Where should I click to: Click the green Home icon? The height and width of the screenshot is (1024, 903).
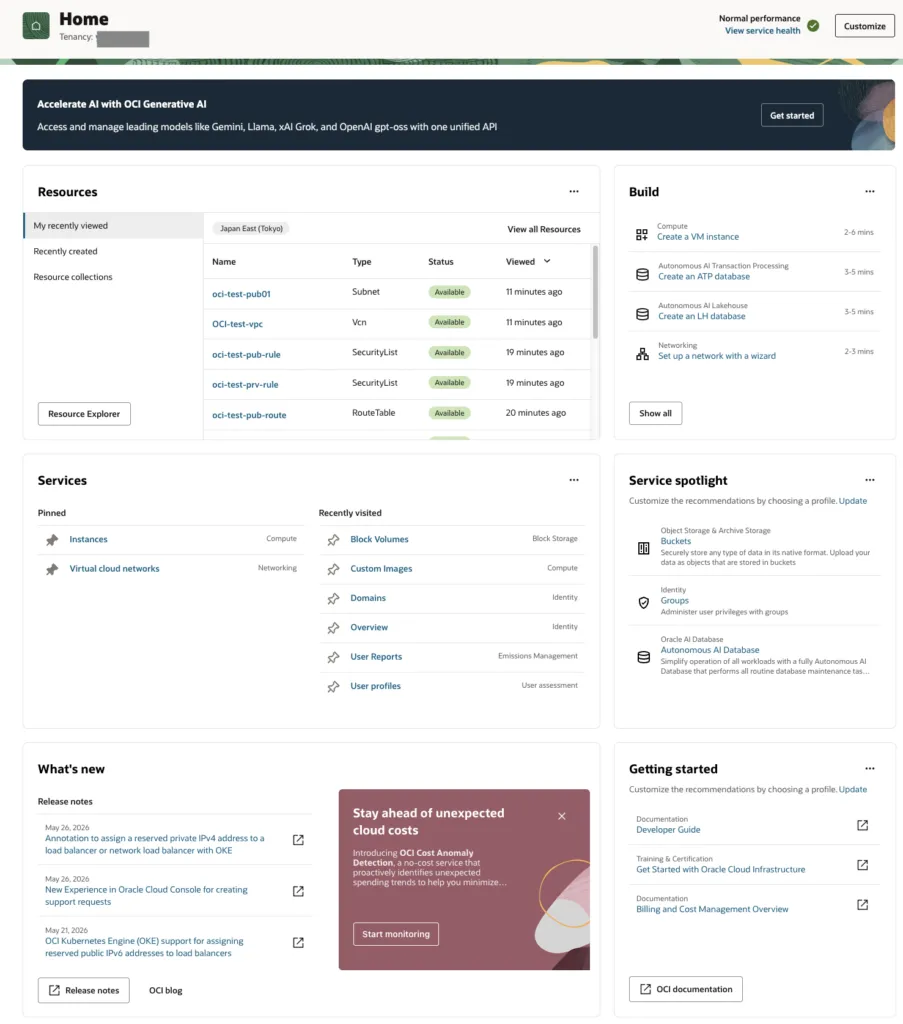36,26
